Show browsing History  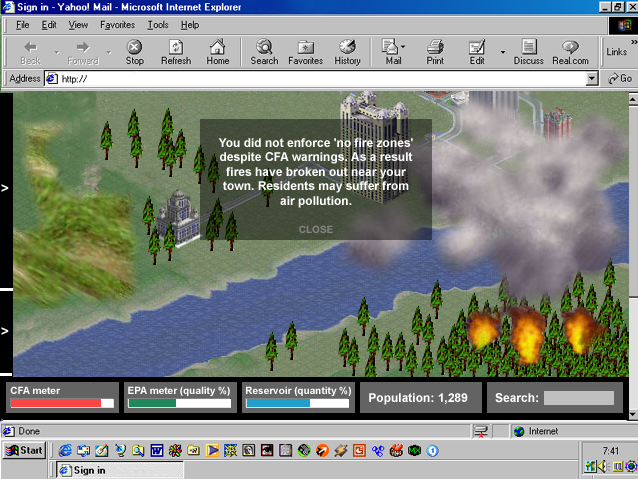[x=347, y=52]
